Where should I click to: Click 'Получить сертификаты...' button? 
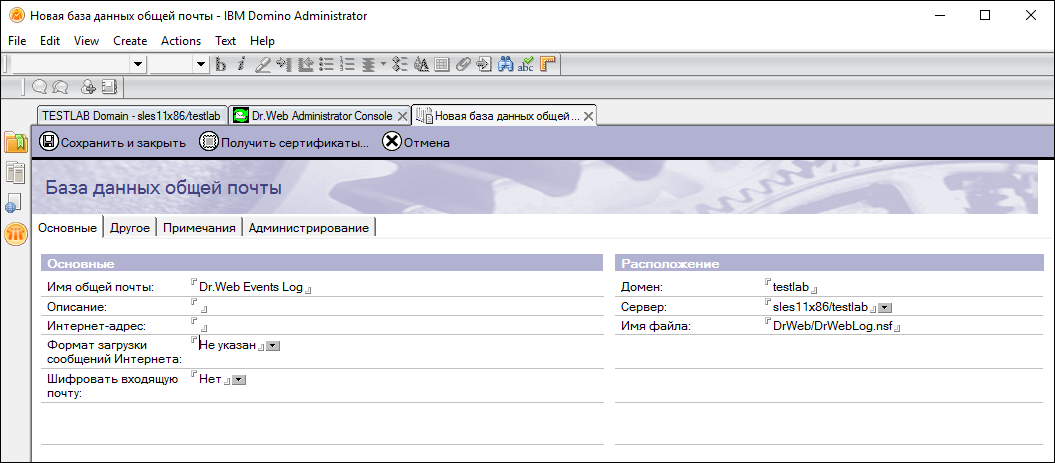pyautogui.click(x=285, y=143)
